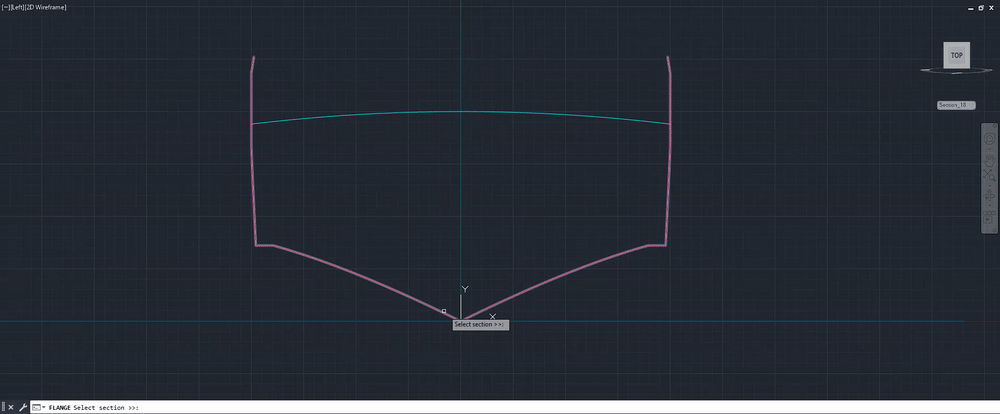Expand recent commands dropdown arrow

coord(44,407)
